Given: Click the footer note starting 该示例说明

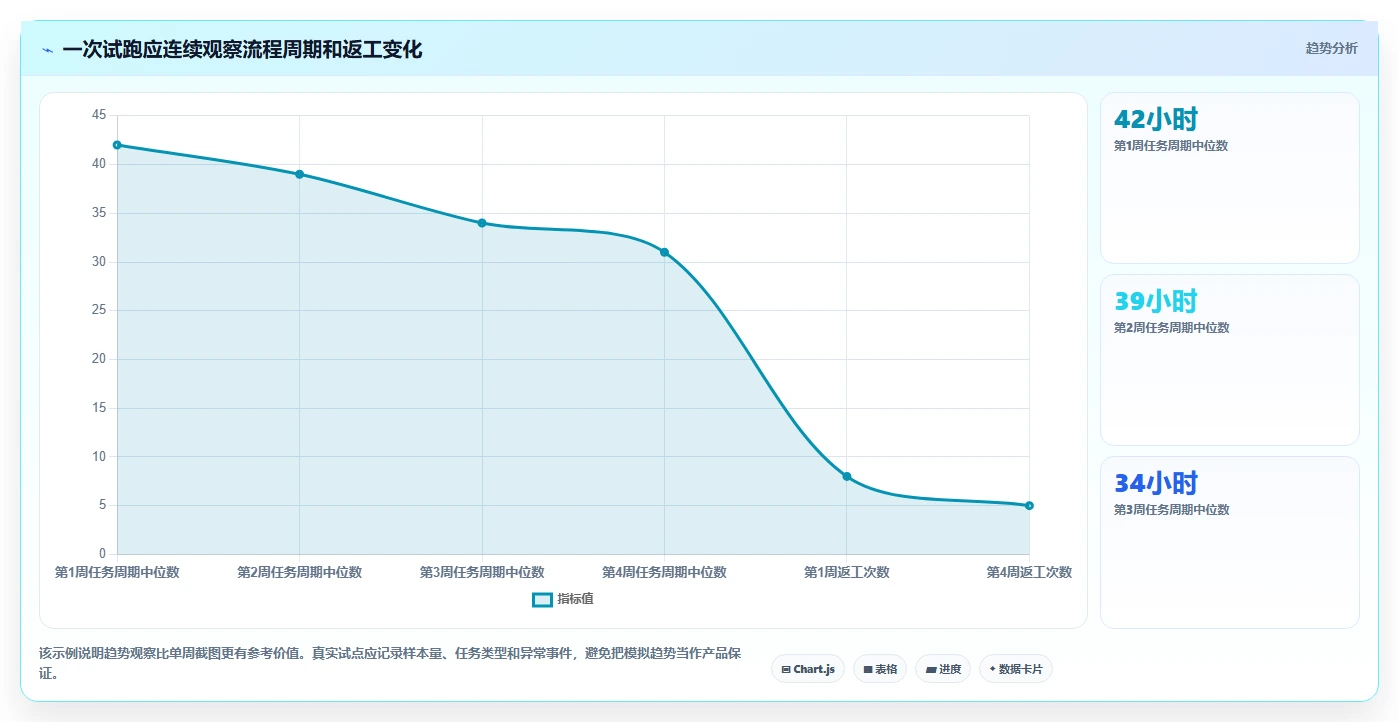Looking at the screenshot, I should click(390, 663).
